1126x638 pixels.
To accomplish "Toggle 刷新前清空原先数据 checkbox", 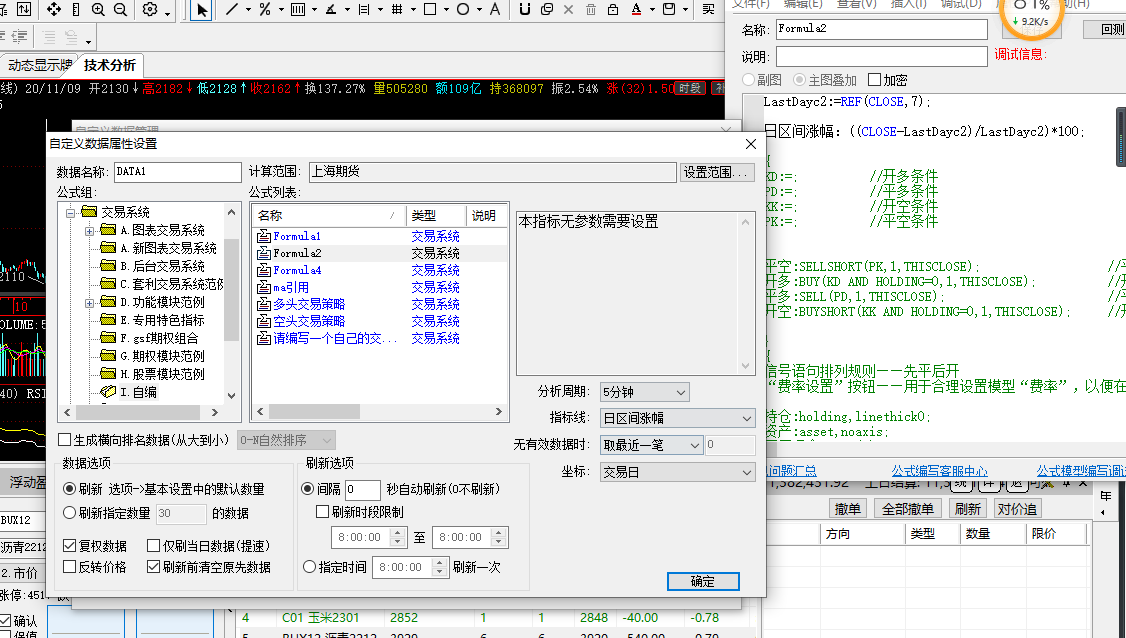I will [x=153, y=567].
